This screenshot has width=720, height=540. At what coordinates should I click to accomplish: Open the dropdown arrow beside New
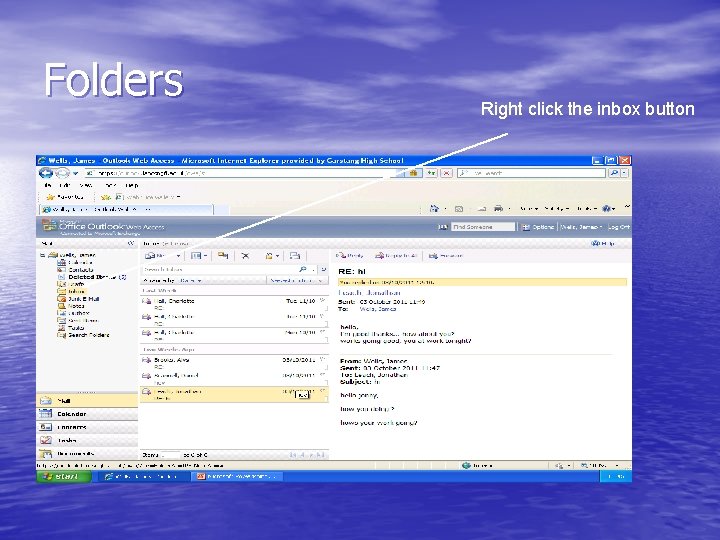(x=178, y=256)
